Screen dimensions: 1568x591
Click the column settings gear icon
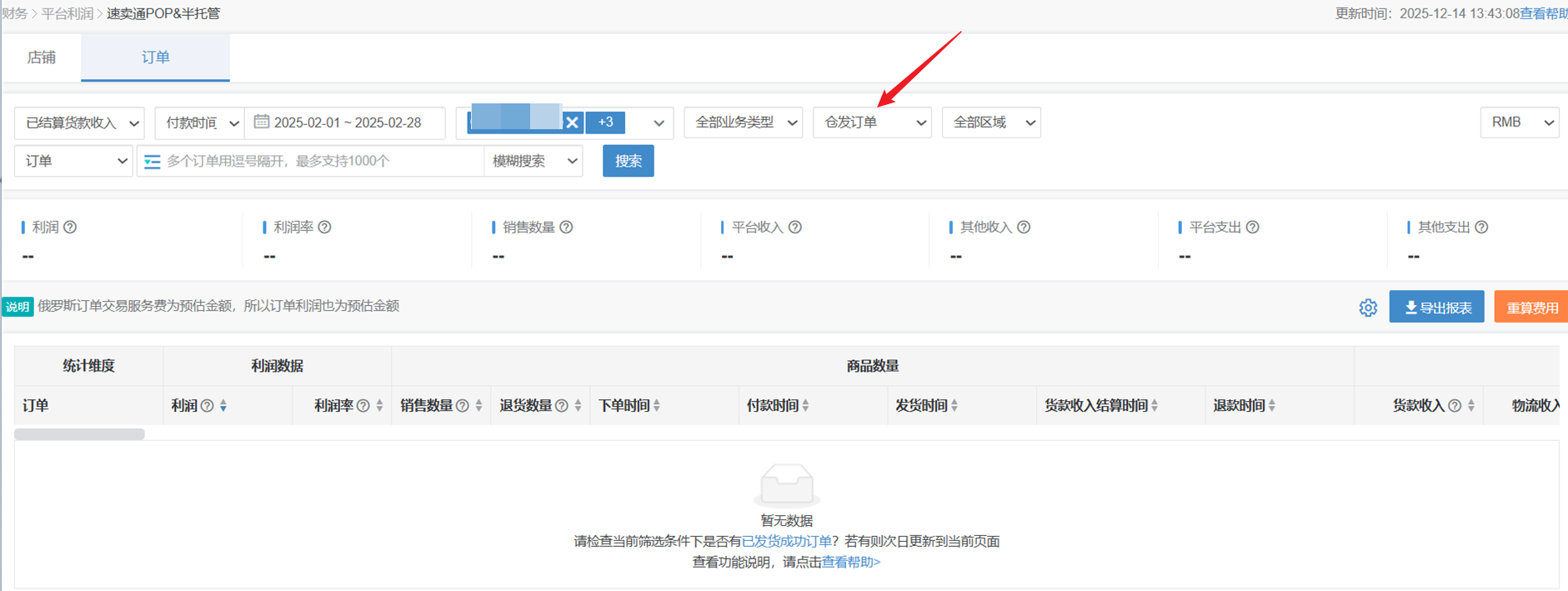pos(1368,308)
